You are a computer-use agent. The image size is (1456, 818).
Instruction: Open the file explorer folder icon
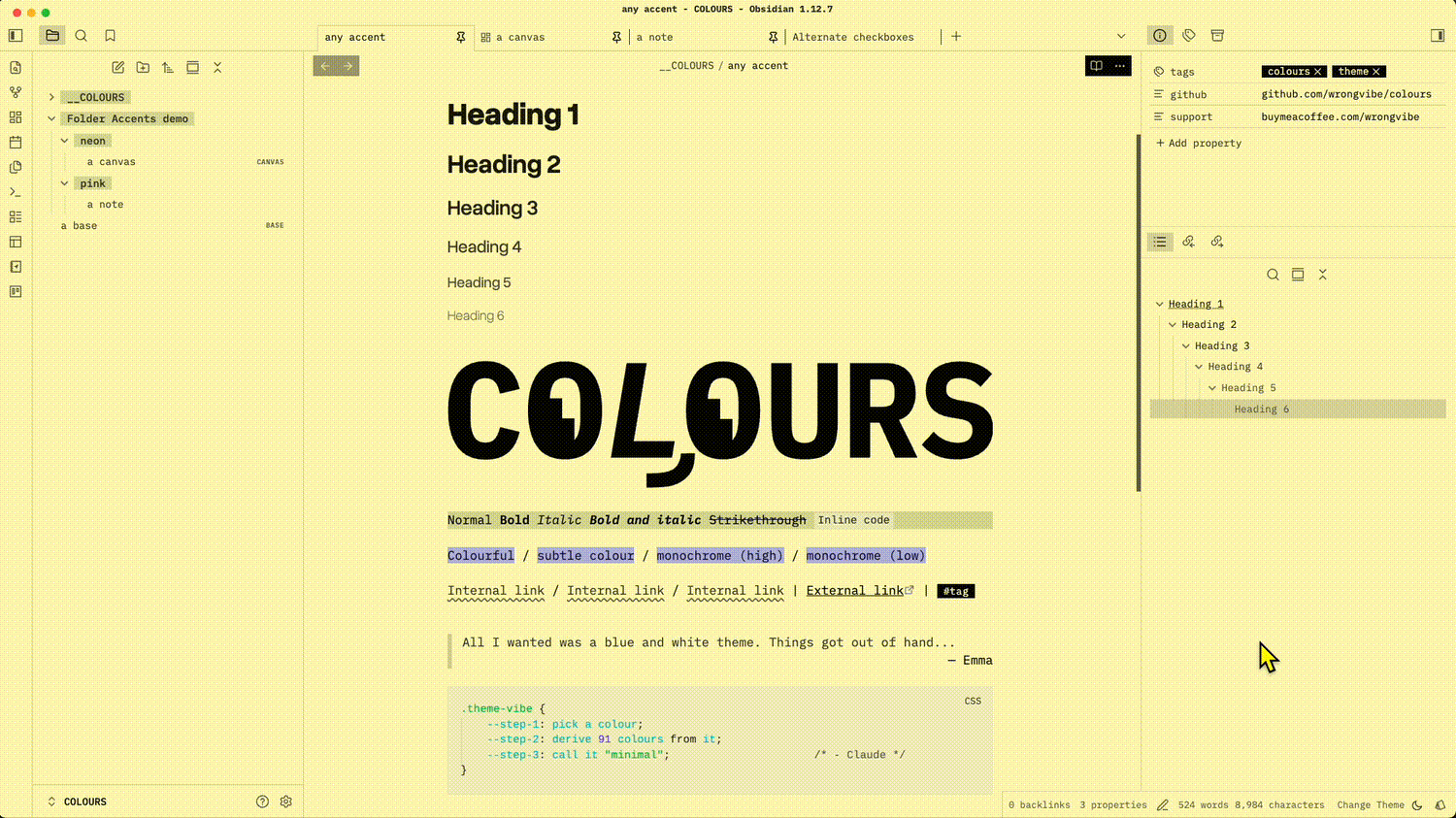[52, 36]
